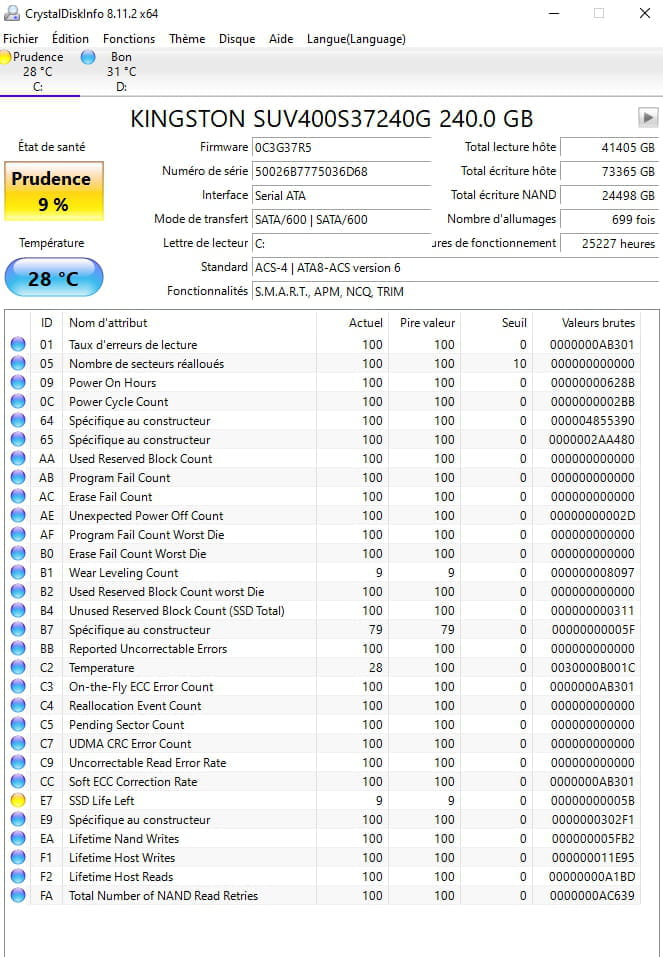
Task: Click the Nom d'attribut column header
Action: (189, 323)
